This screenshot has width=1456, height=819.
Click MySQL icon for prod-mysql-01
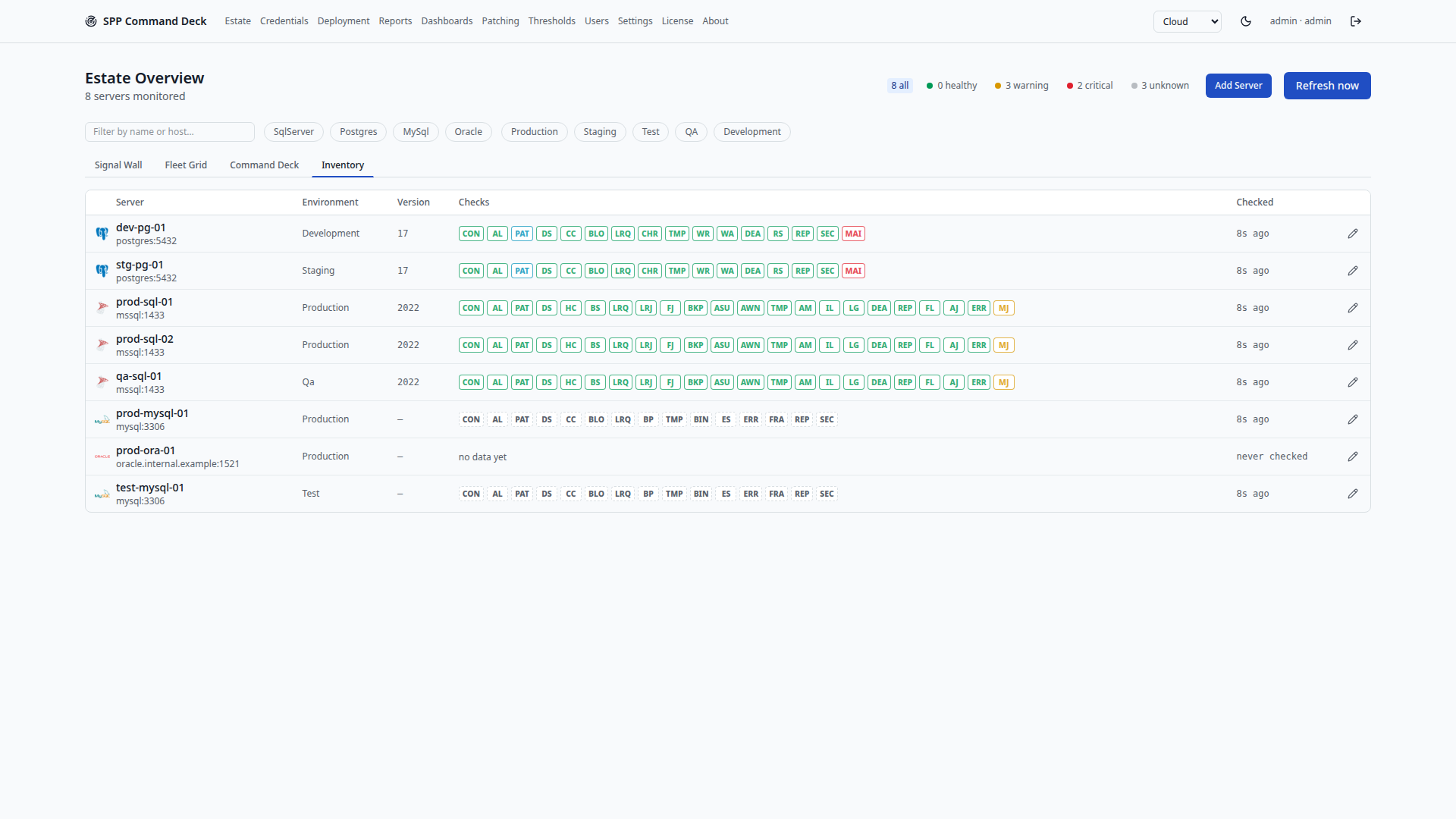[x=102, y=419]
